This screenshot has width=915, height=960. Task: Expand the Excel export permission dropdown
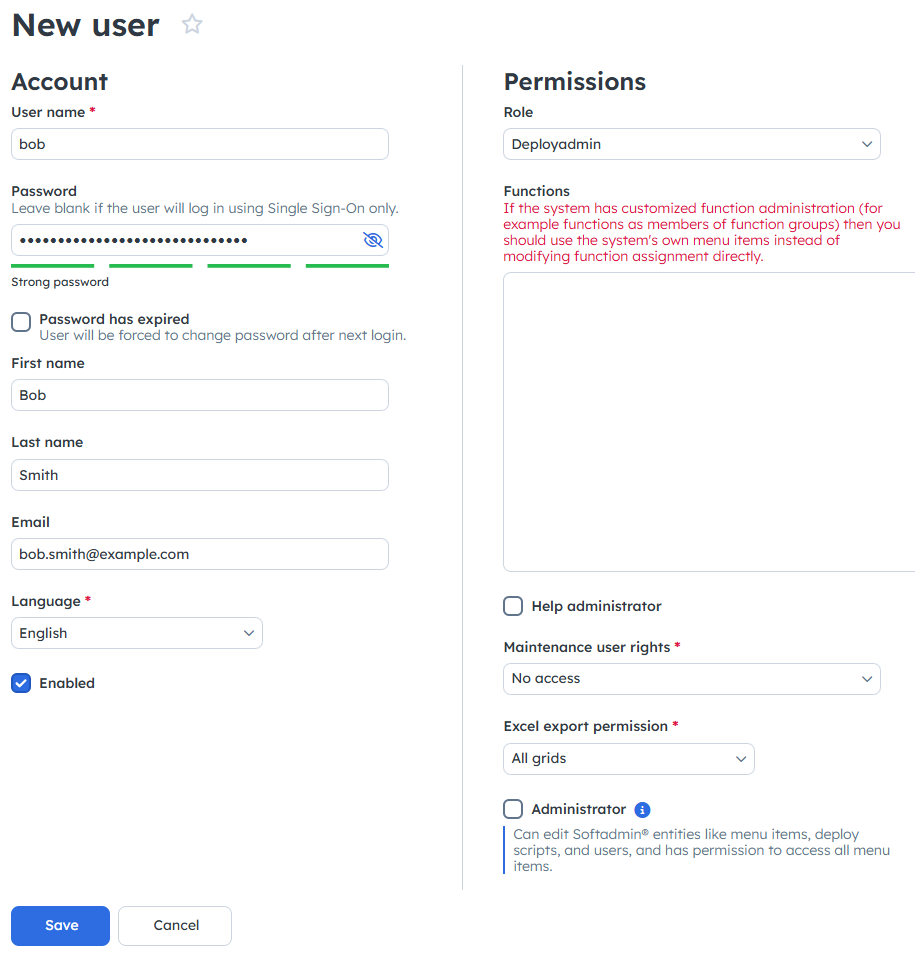[x=628, y=759]
